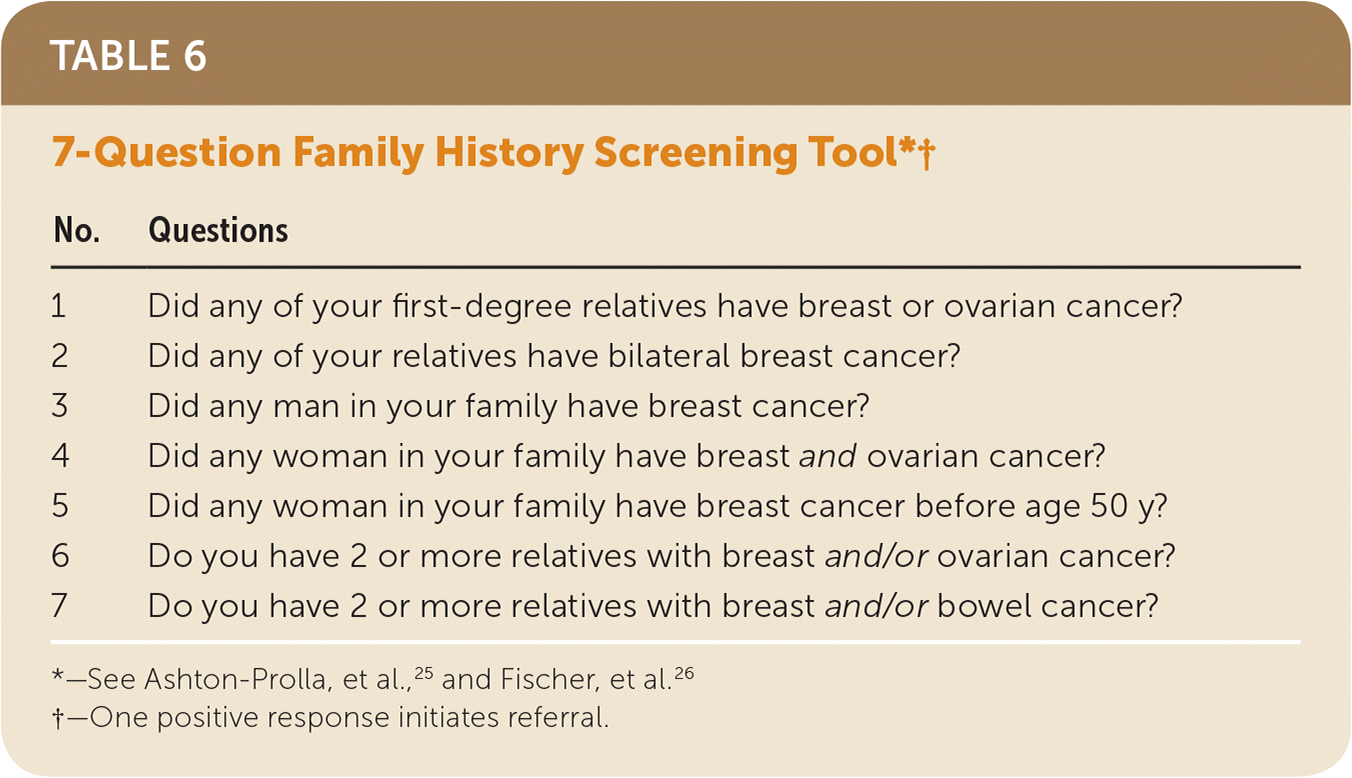This screenshot has width=1352, height=778.
Task: Click the No. column header
Action: coord(76,231)
